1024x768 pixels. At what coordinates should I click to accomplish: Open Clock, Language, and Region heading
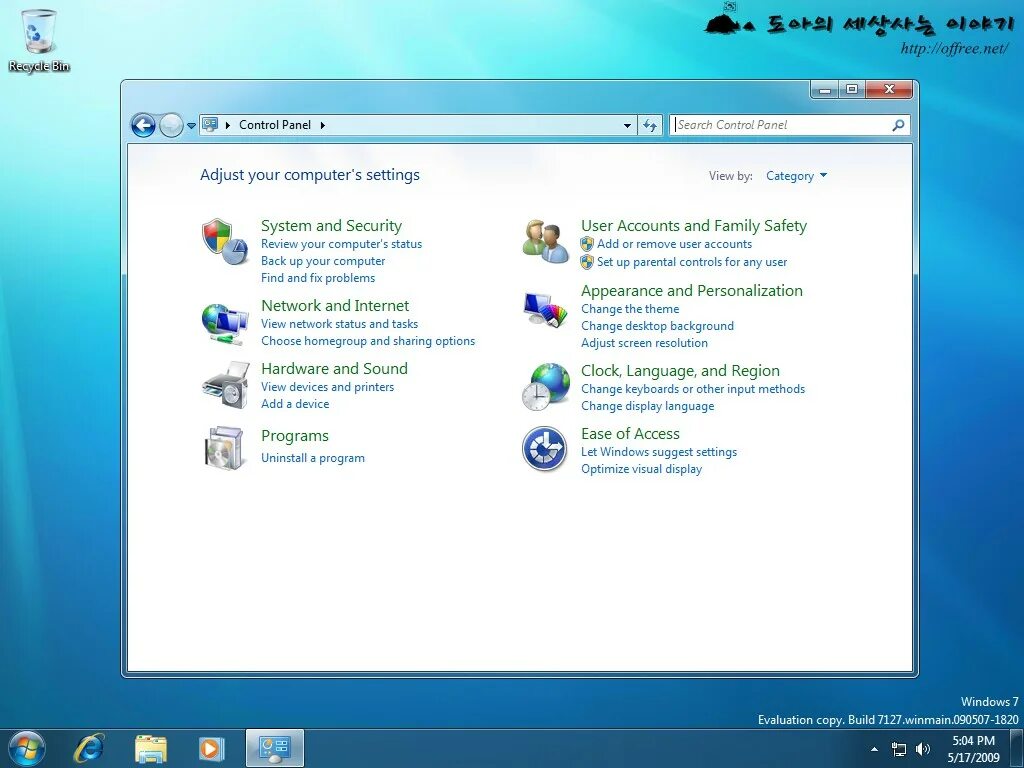(x=680, y=371)
